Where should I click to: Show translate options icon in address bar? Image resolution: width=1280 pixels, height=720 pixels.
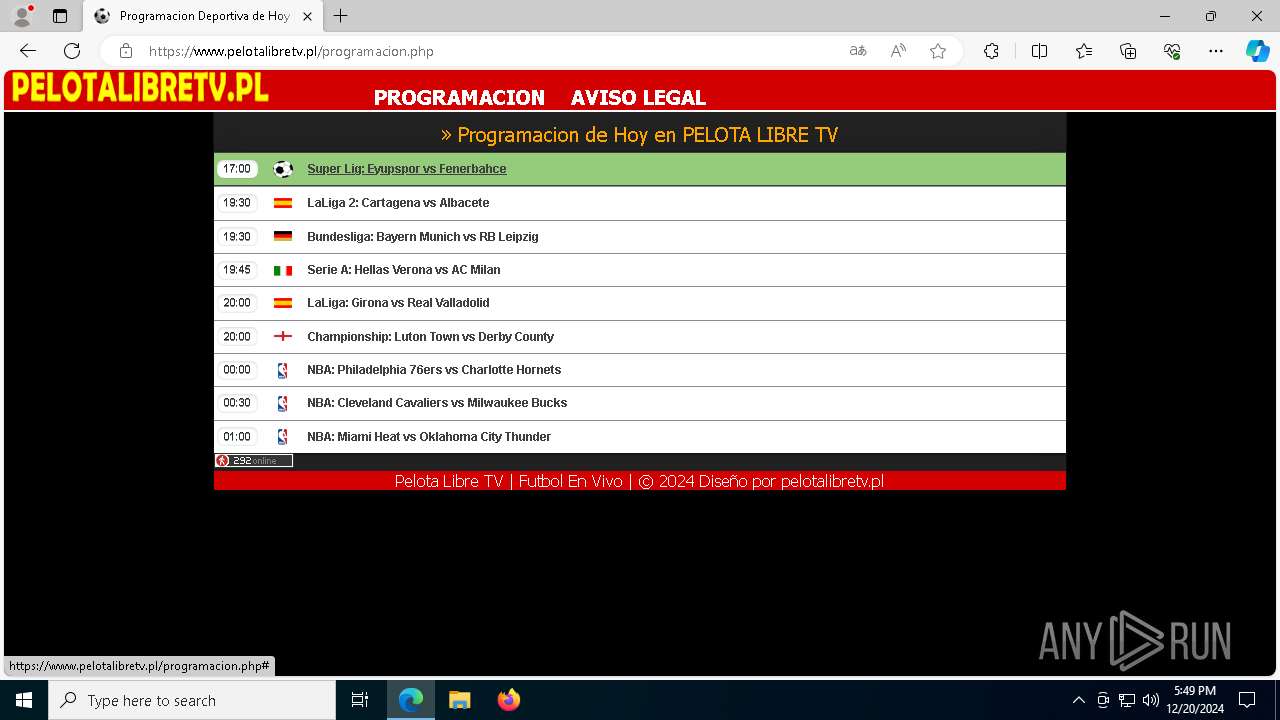(858, 51)
